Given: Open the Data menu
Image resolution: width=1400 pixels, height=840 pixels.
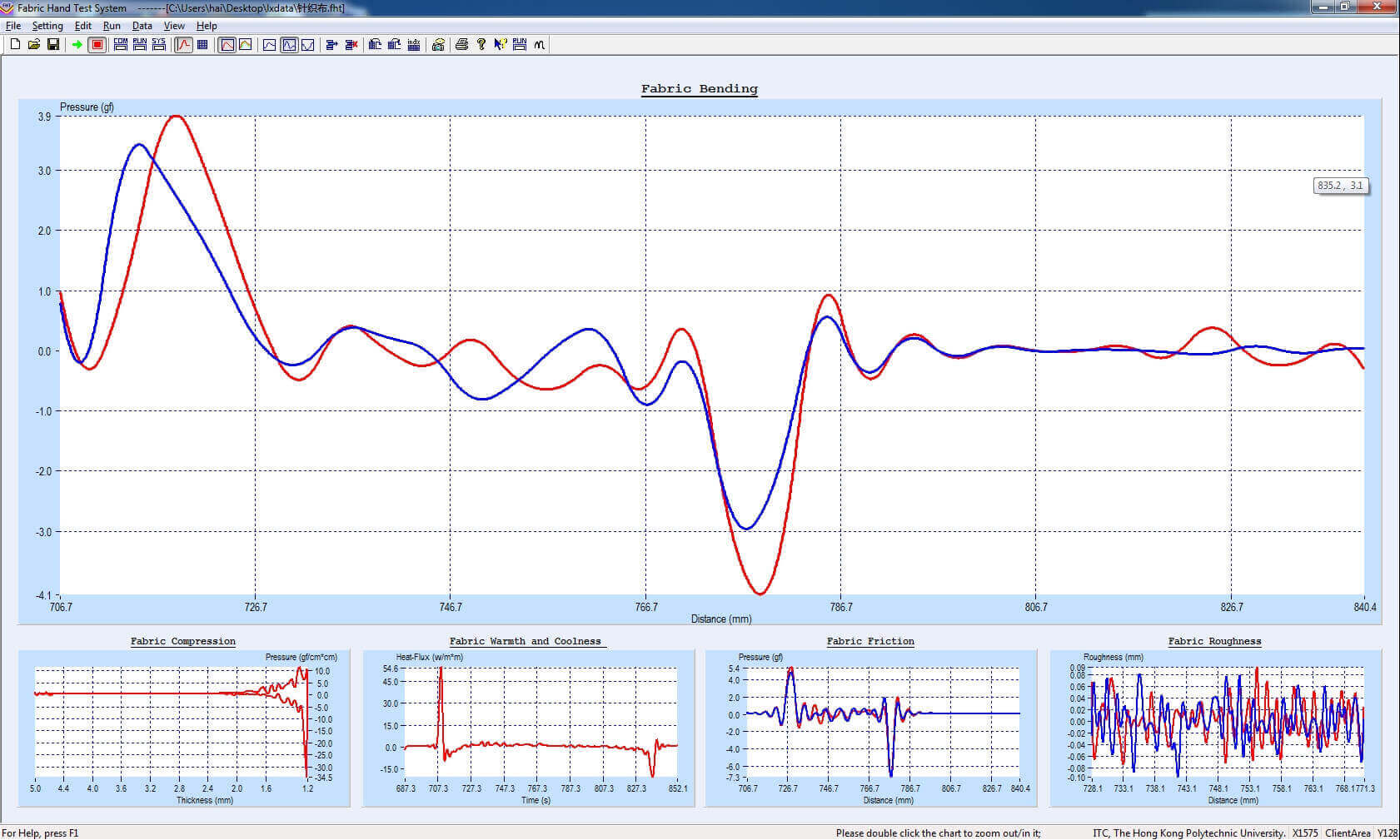Looking at the screenshot, I should pyautogui.click(x=142, y=26).
